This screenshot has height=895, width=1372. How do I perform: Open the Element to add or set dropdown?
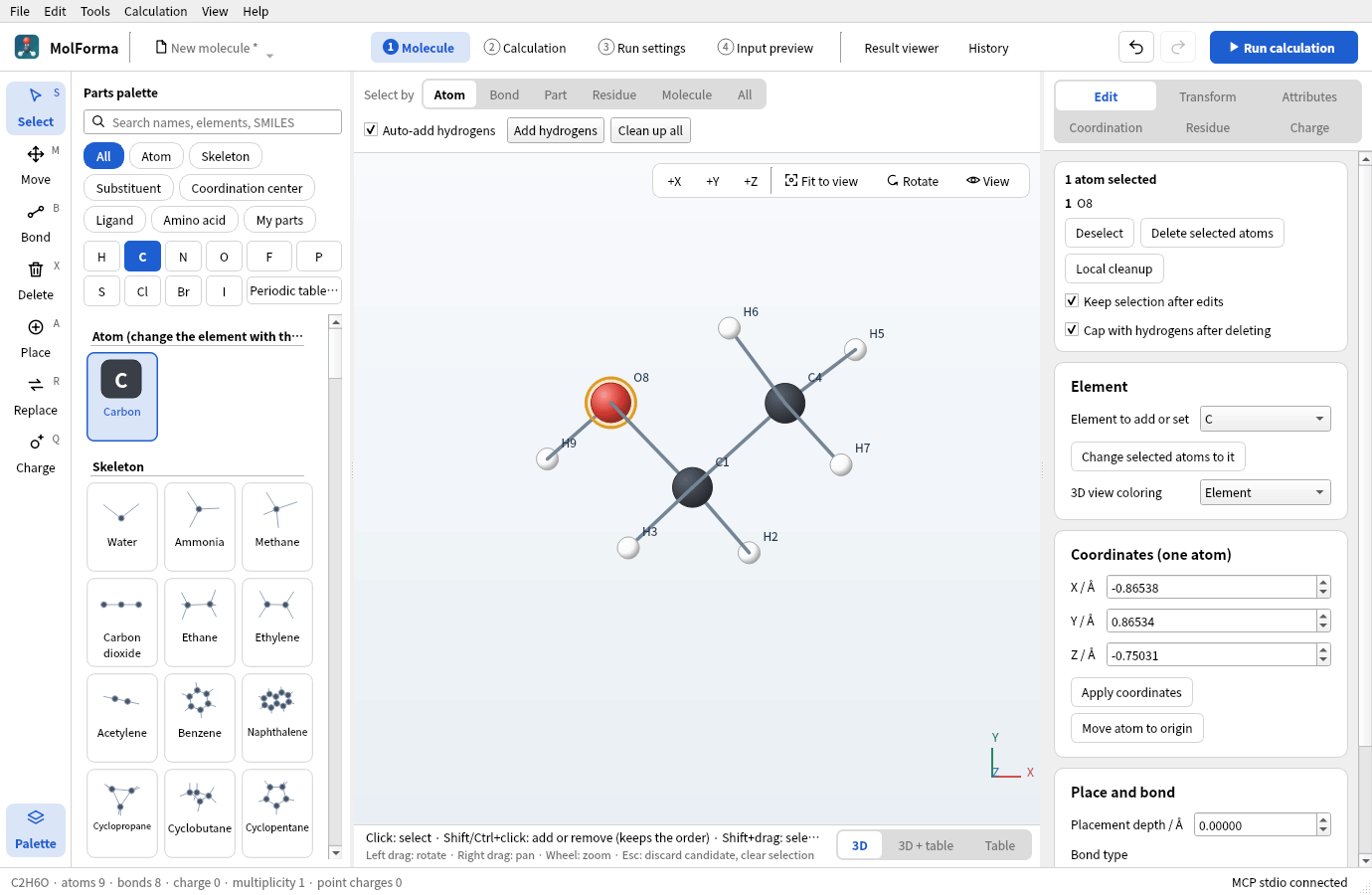pyautogui.click(x=1266, y=420)
